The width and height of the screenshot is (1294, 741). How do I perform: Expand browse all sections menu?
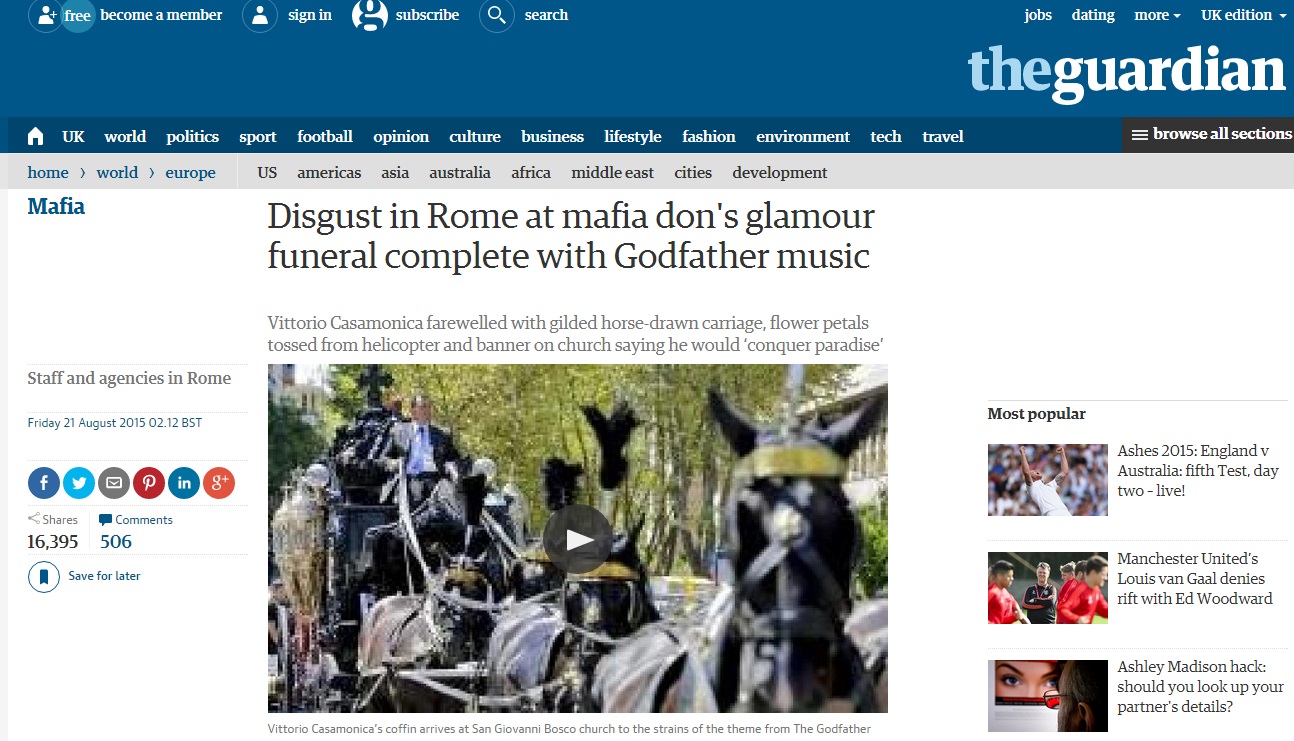coord(1208,134)
